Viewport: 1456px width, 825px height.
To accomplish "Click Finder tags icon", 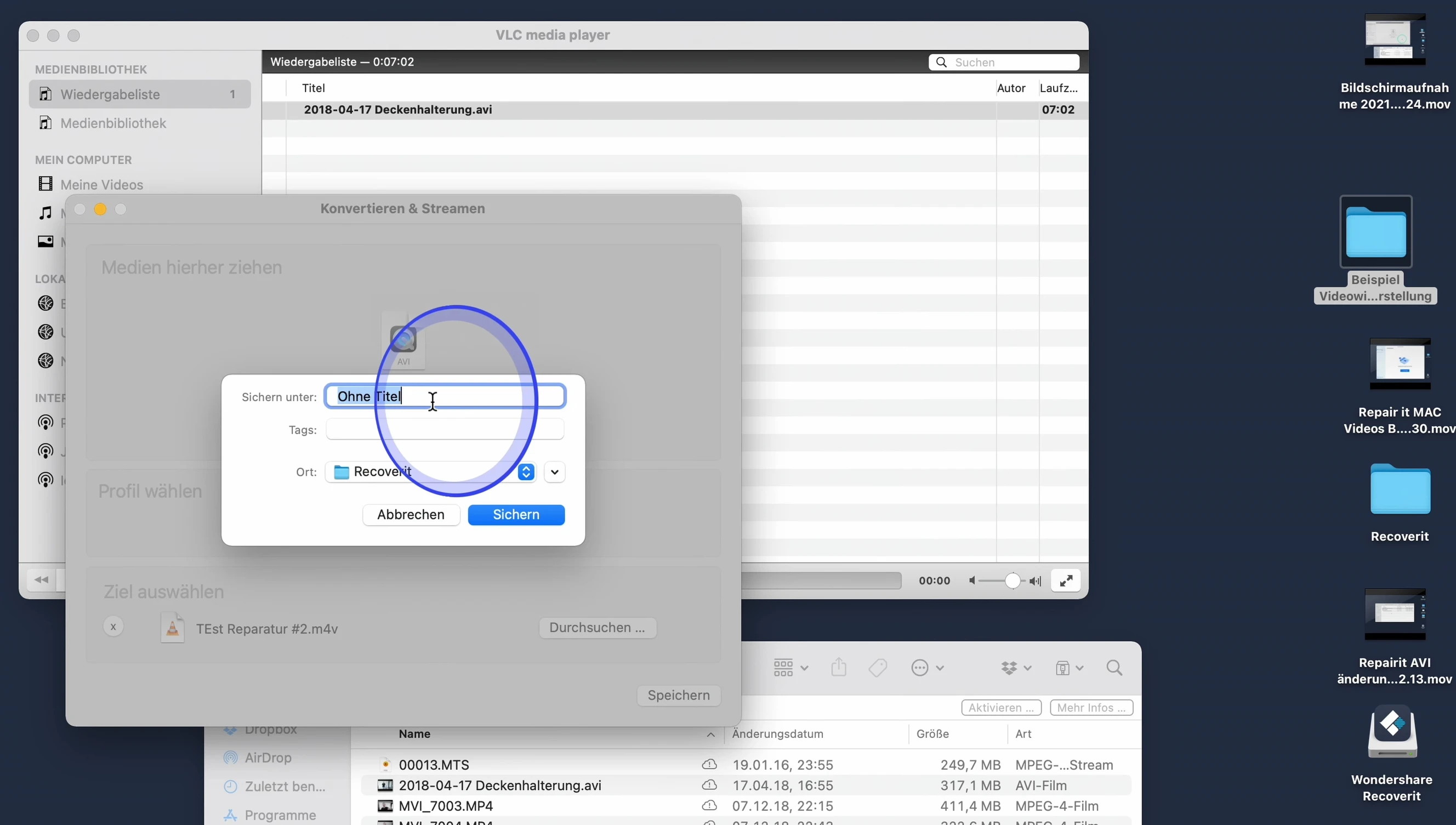I will coord(878,668).
